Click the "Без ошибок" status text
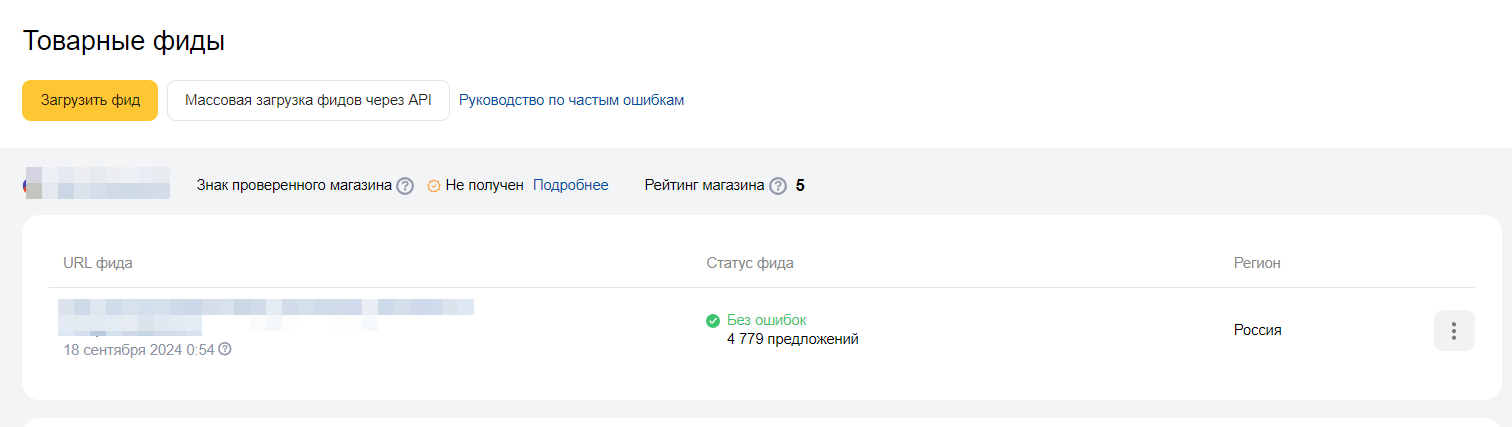The height and width of the screenshot is (427, 1512). (766, 320)
